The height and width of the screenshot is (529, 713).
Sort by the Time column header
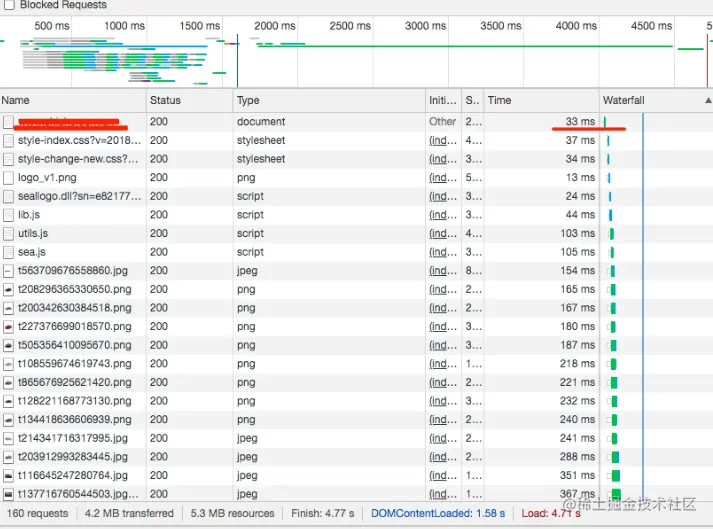(x=541, y=100)
